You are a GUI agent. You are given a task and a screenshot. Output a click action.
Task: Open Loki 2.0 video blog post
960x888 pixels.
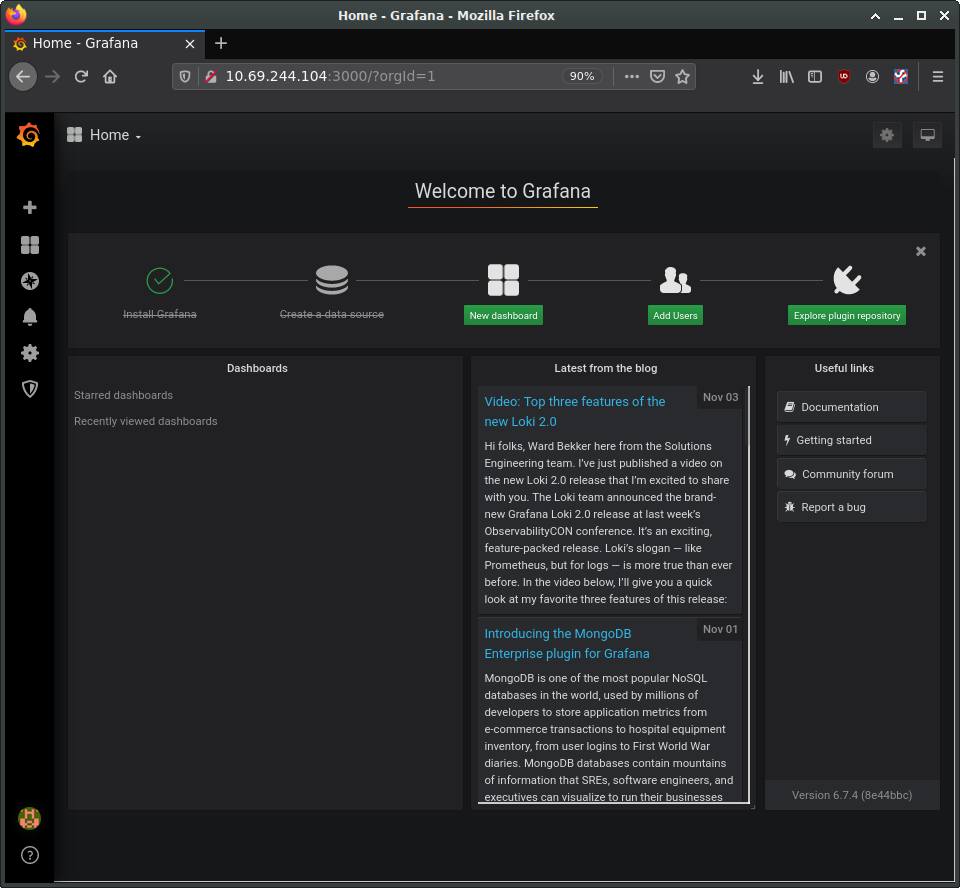pos(574,412)
